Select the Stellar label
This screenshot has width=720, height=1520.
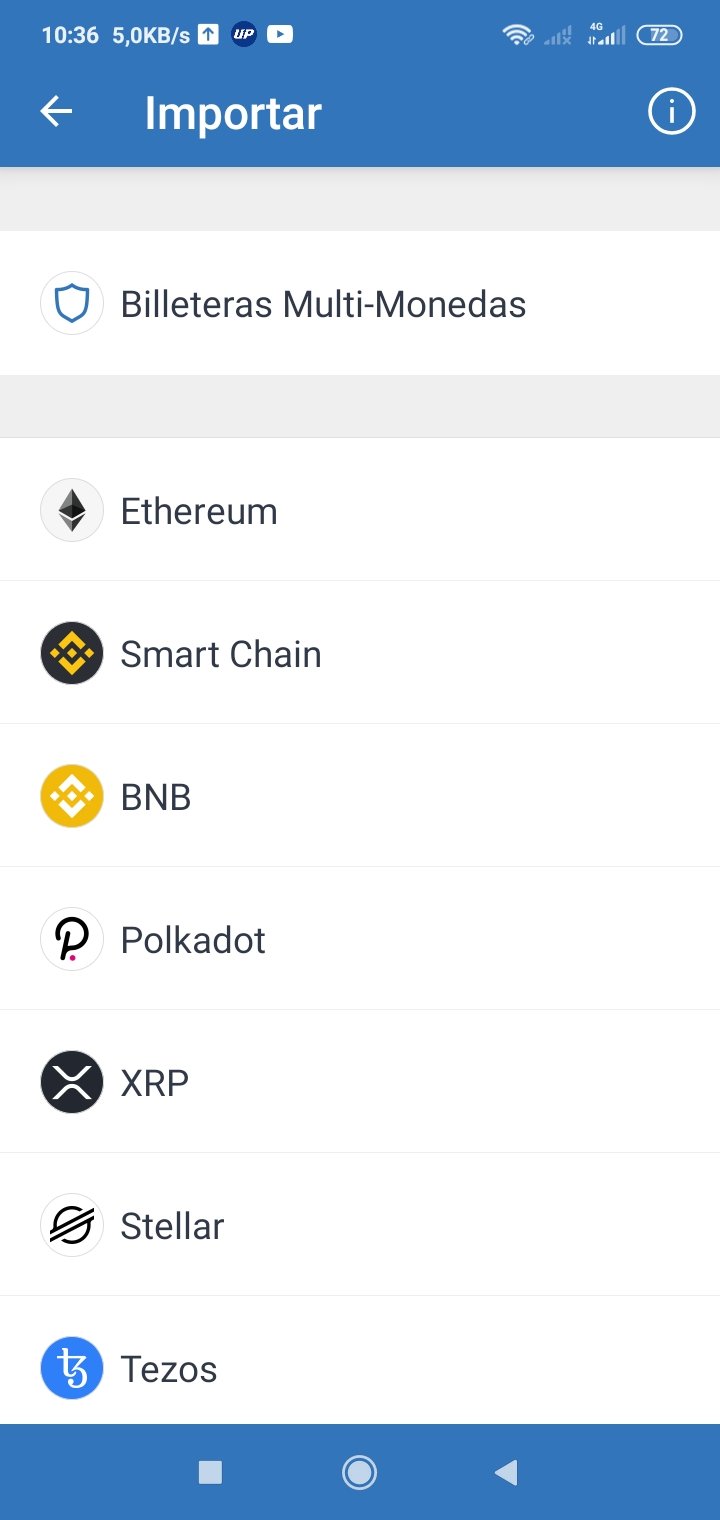(x=172, y=1226)
